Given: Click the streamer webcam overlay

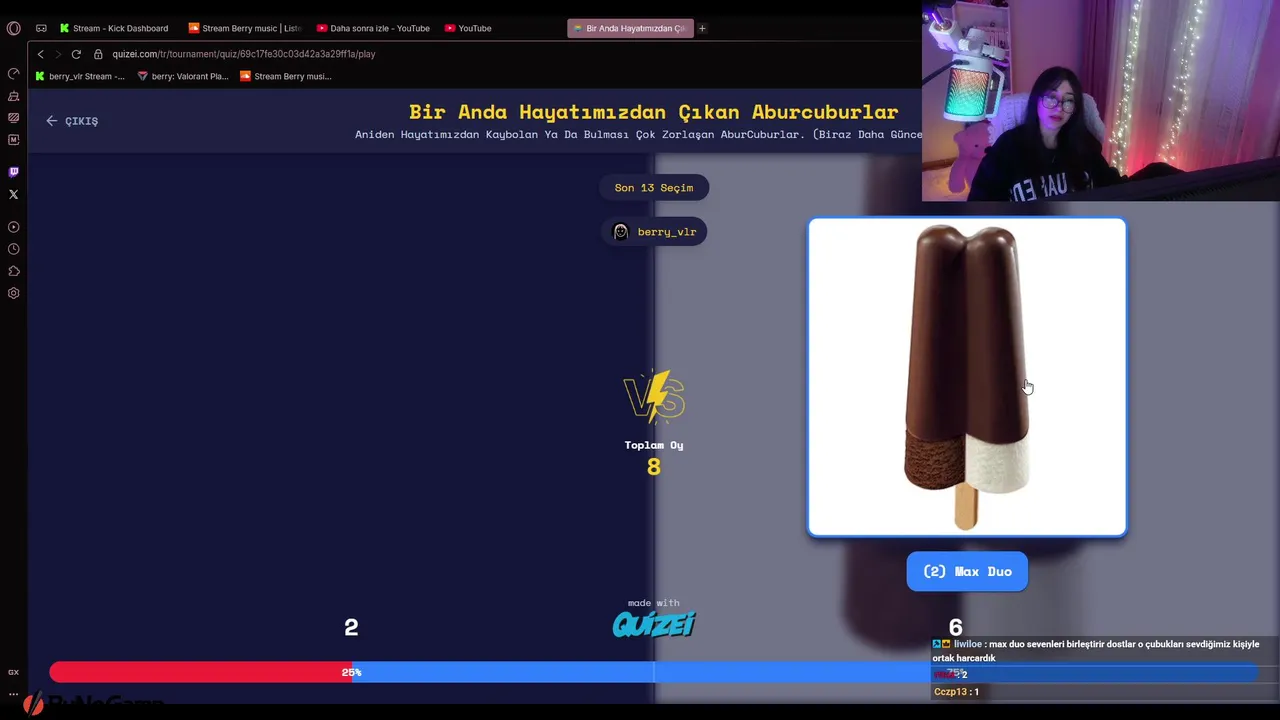Looking at the screenshot, I should point(1100,100).
